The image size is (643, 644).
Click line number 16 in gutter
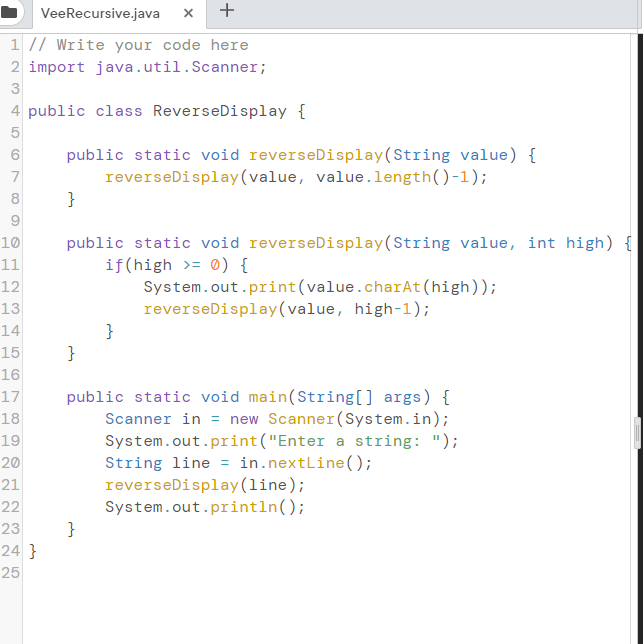click(x=10, y=375)
